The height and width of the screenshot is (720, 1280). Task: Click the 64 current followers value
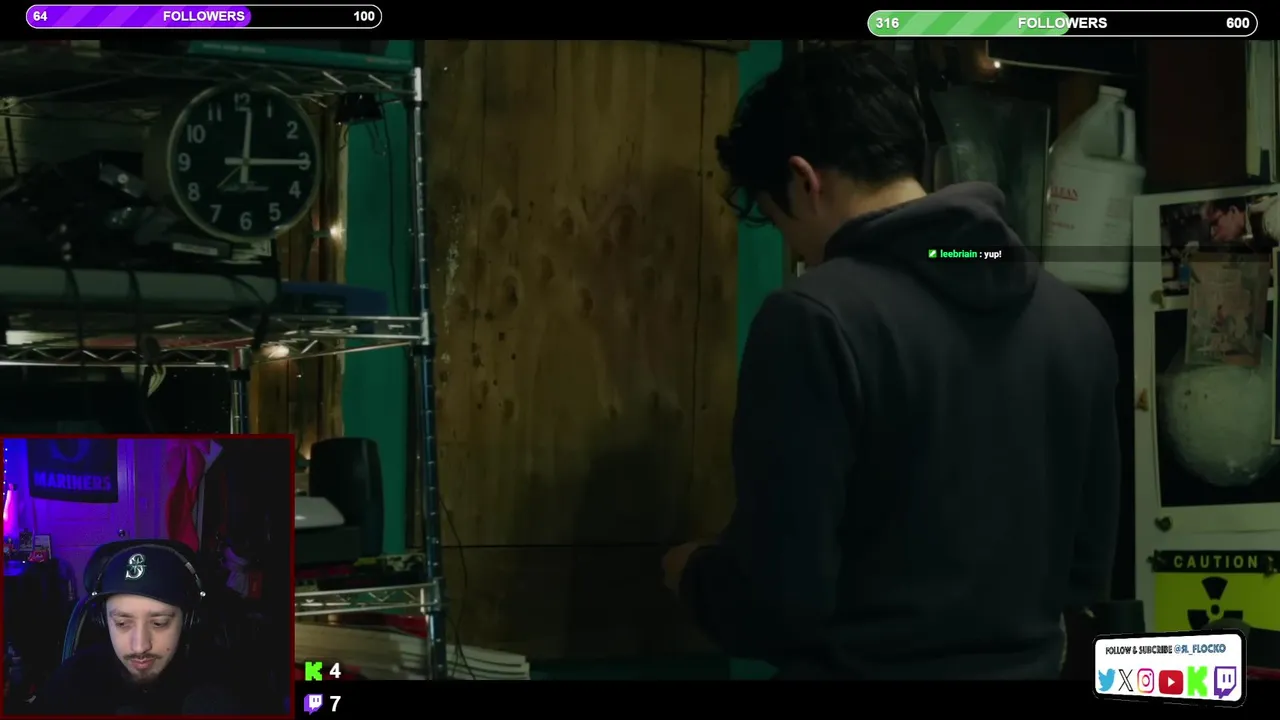[x=40, y=16]
